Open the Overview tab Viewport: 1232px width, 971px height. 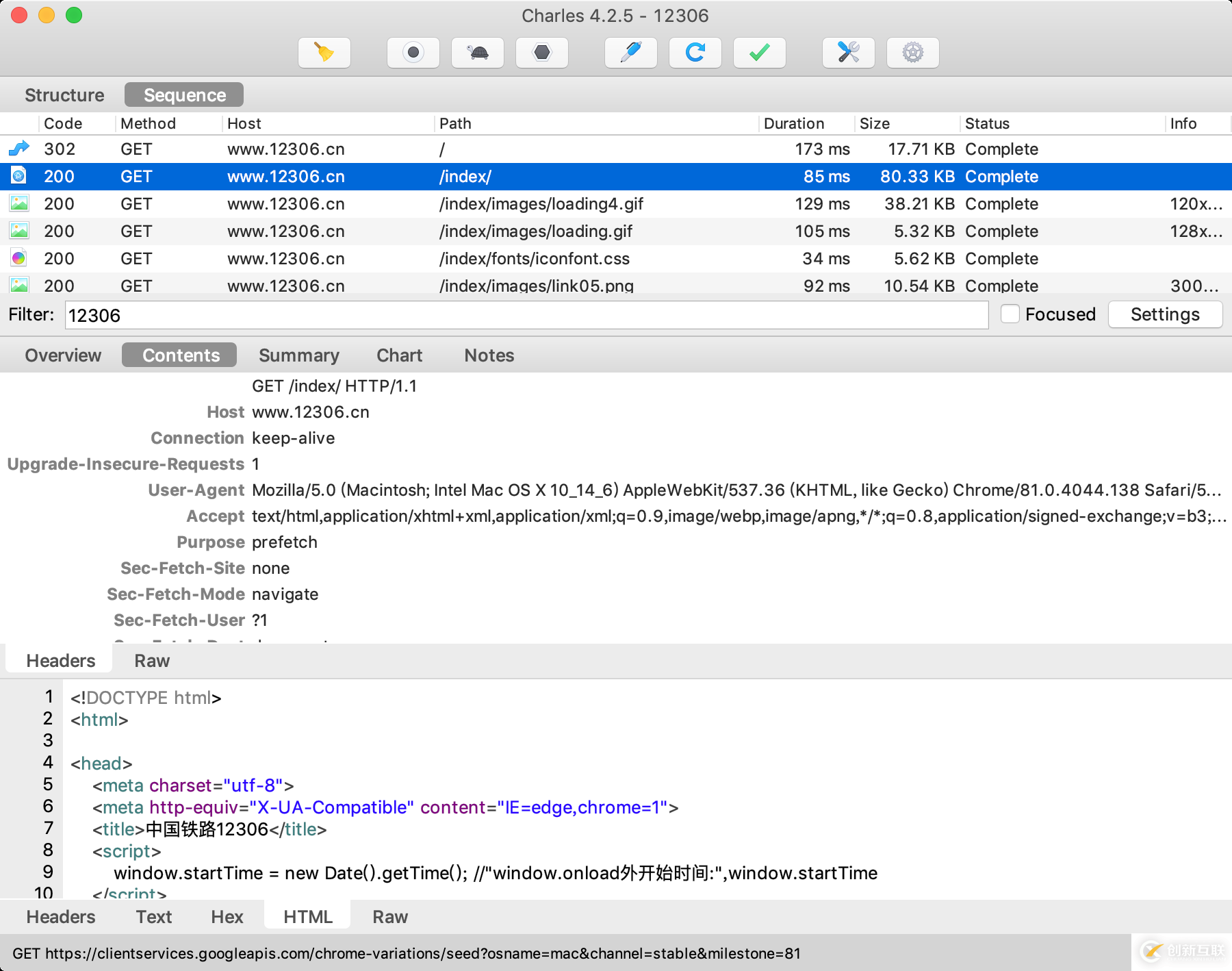tap(63, 355)
